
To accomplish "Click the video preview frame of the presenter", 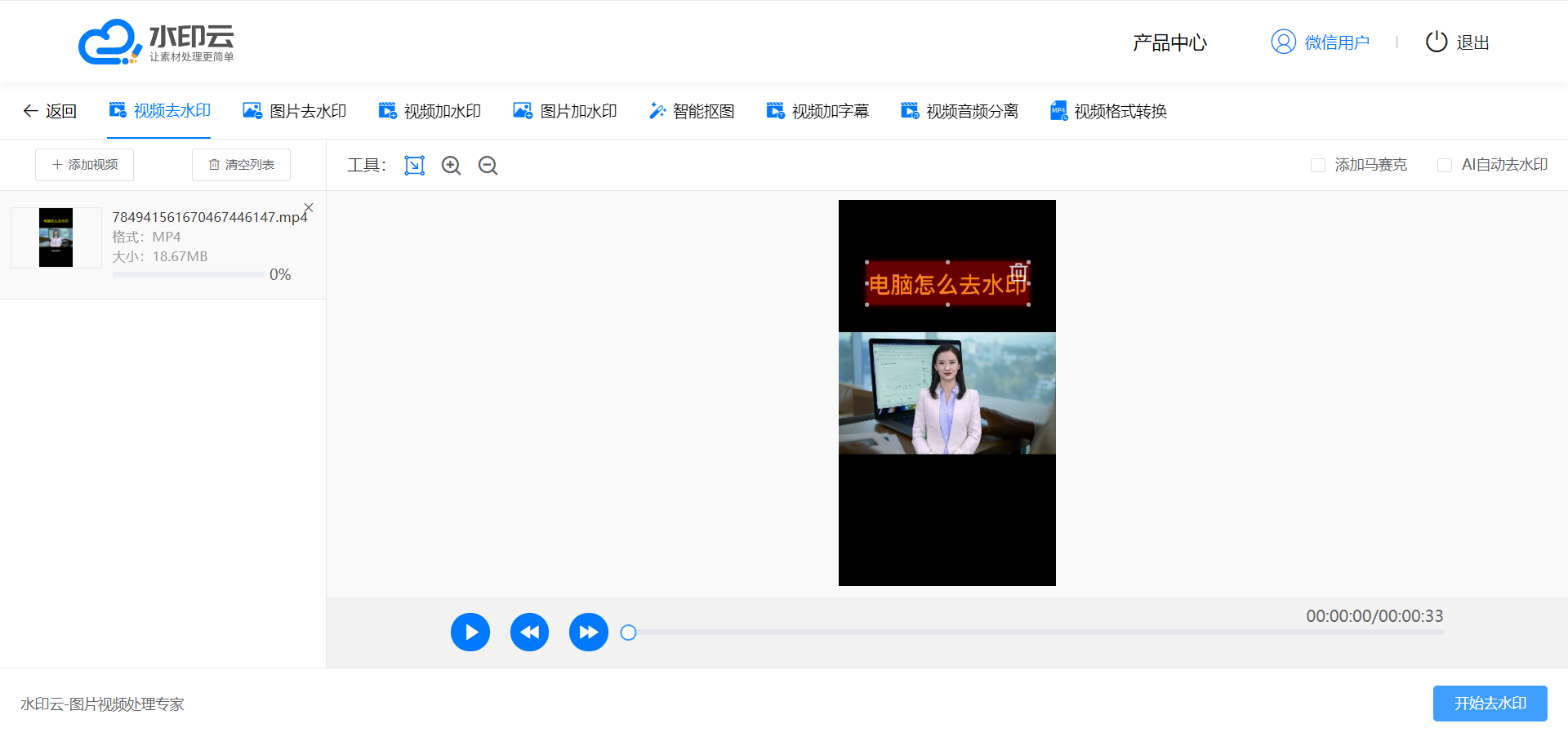I will tap(947, 393).
